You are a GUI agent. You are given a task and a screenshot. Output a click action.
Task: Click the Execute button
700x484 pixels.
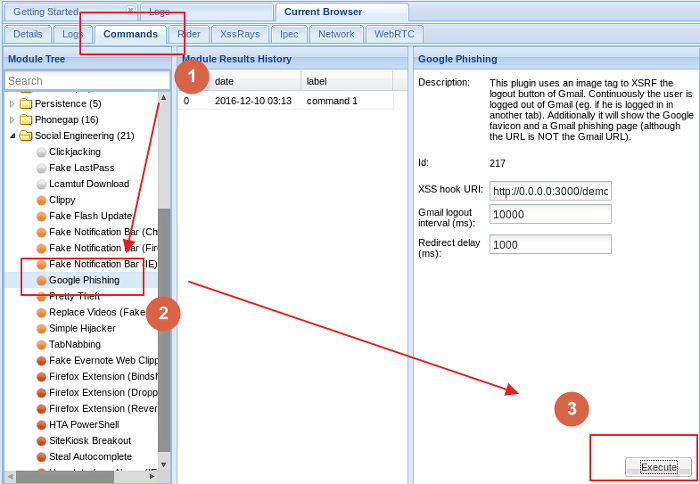(x=658, y=467)
